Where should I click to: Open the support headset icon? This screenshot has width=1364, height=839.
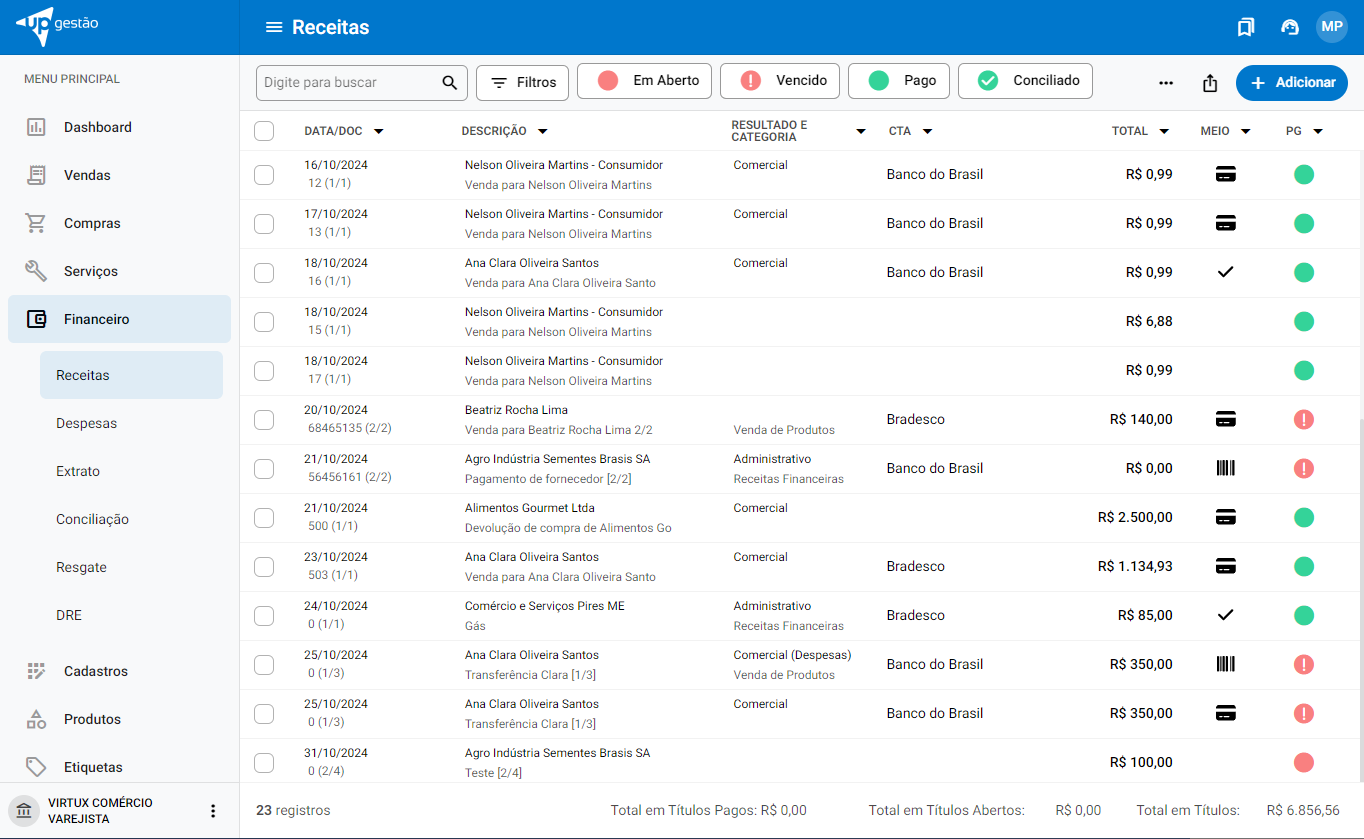tap(1290, 27)
